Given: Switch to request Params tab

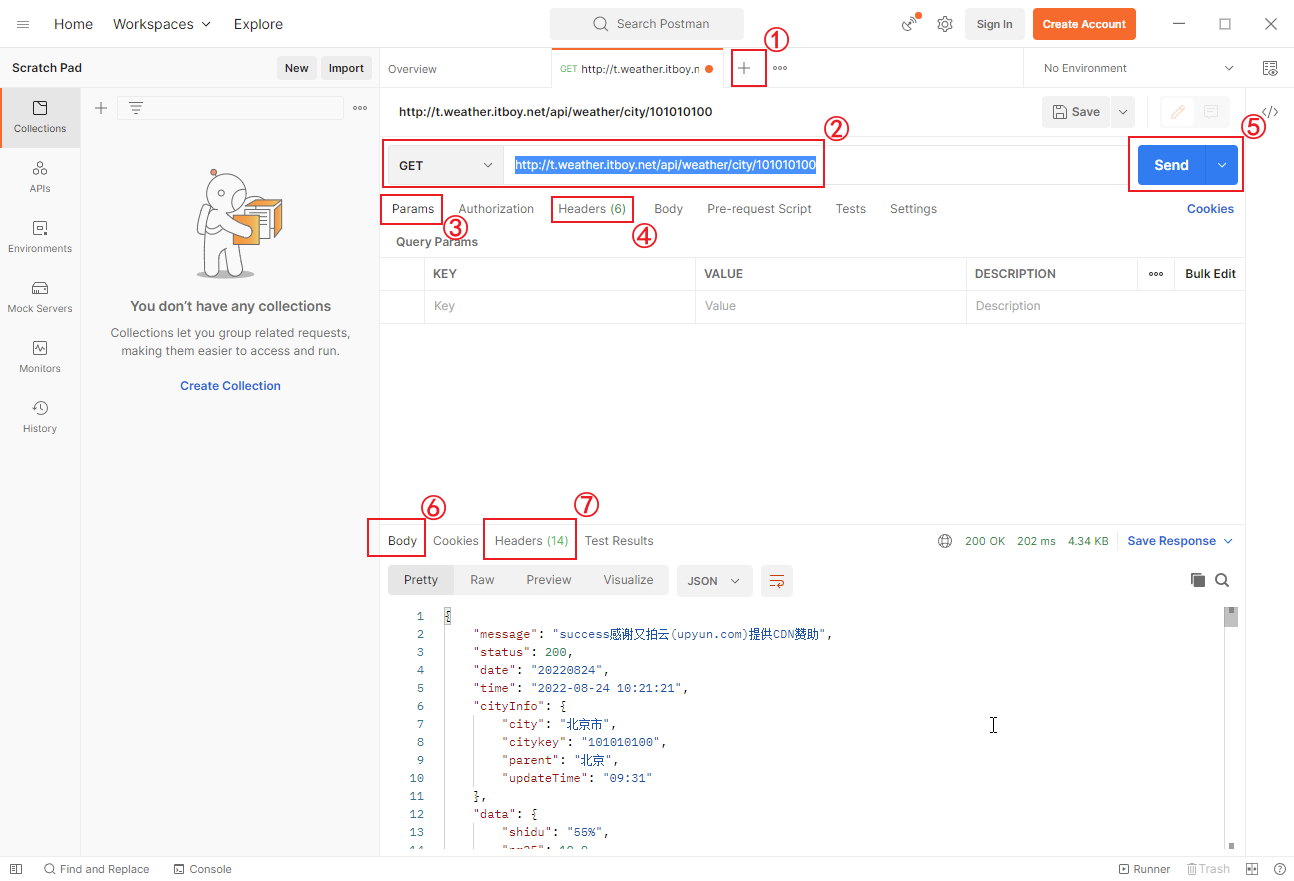Looking at the screenshot, I should coord(413,209).
